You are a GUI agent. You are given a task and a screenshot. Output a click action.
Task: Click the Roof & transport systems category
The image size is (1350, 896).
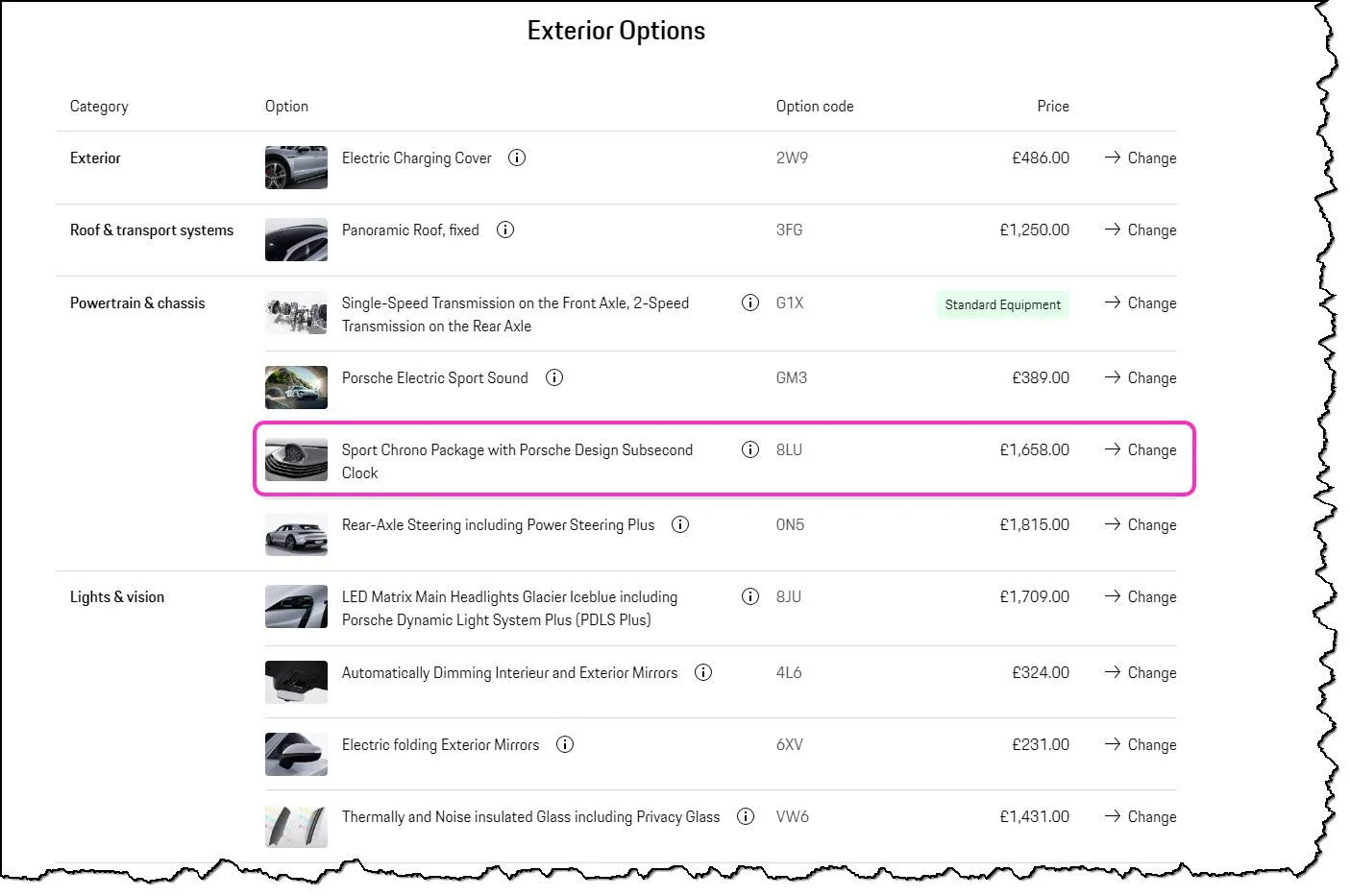[152, 230]
